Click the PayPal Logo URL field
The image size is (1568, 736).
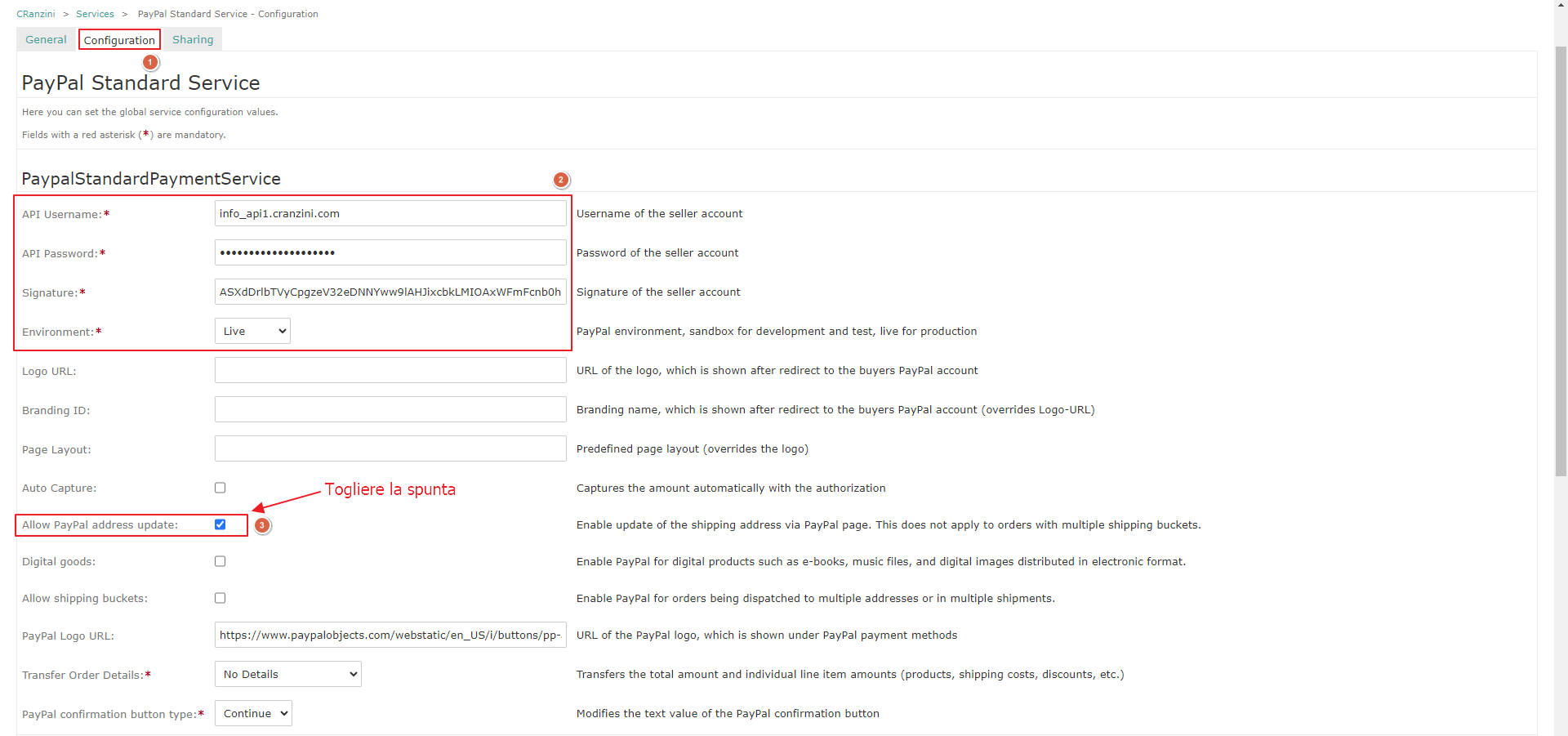(x=390, y=635)
